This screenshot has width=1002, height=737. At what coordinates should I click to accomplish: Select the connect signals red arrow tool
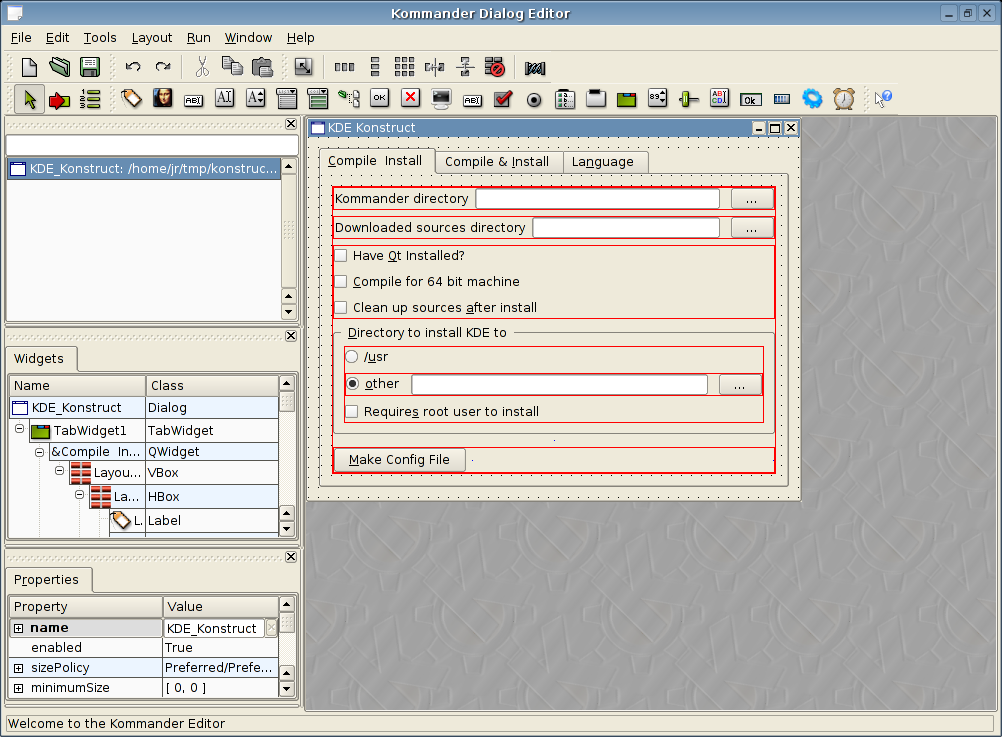(x=59, y=100)
